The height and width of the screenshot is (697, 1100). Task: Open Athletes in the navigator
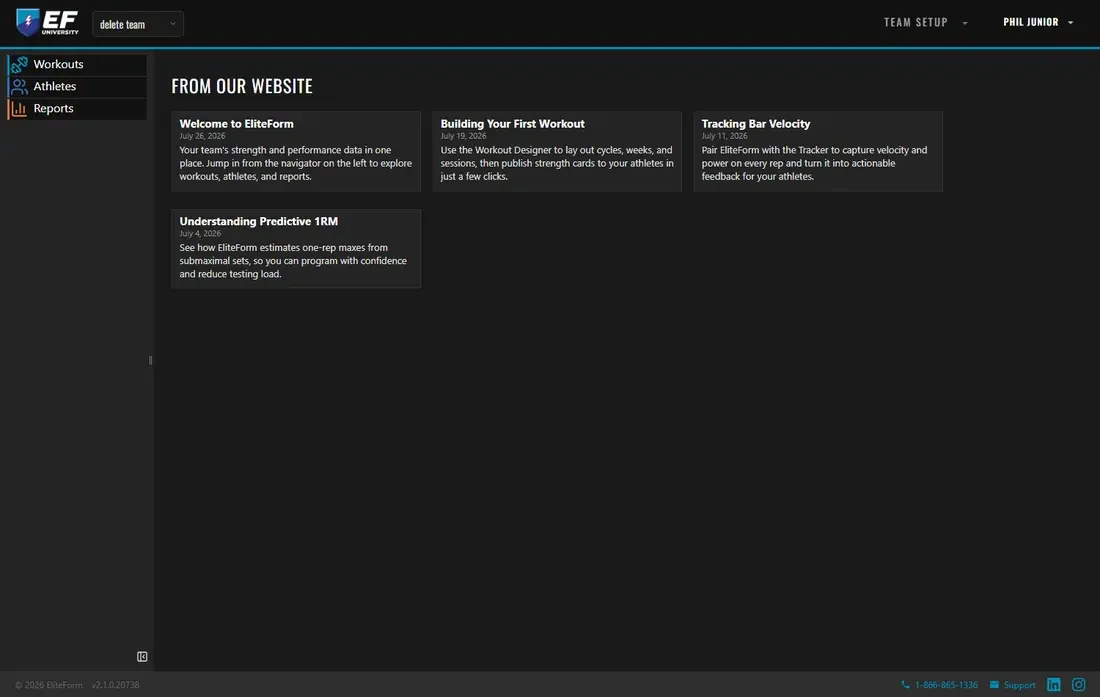(77, 86)
